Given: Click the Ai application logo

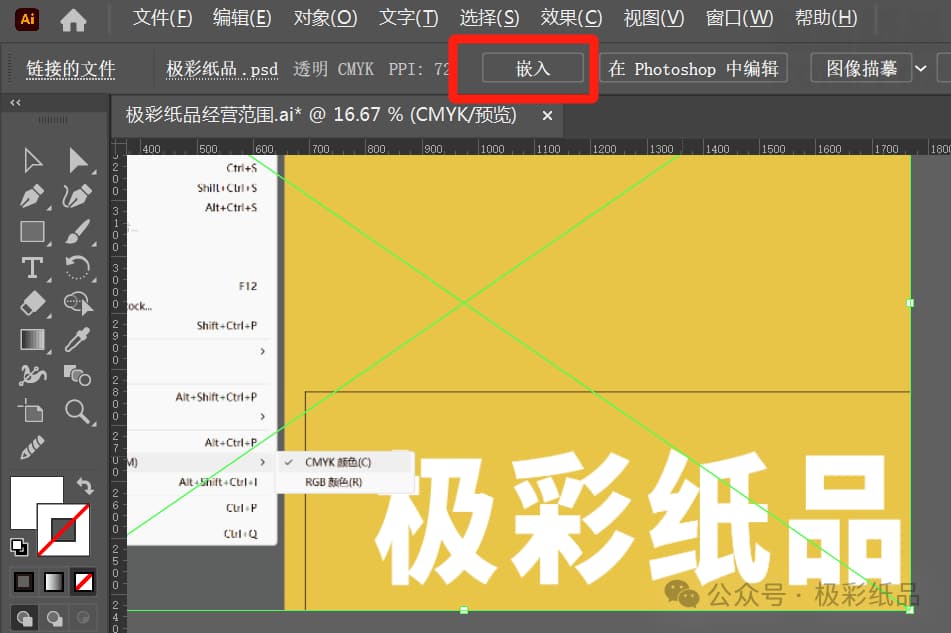Looking at the screenshot, I should tap(27, 19).
